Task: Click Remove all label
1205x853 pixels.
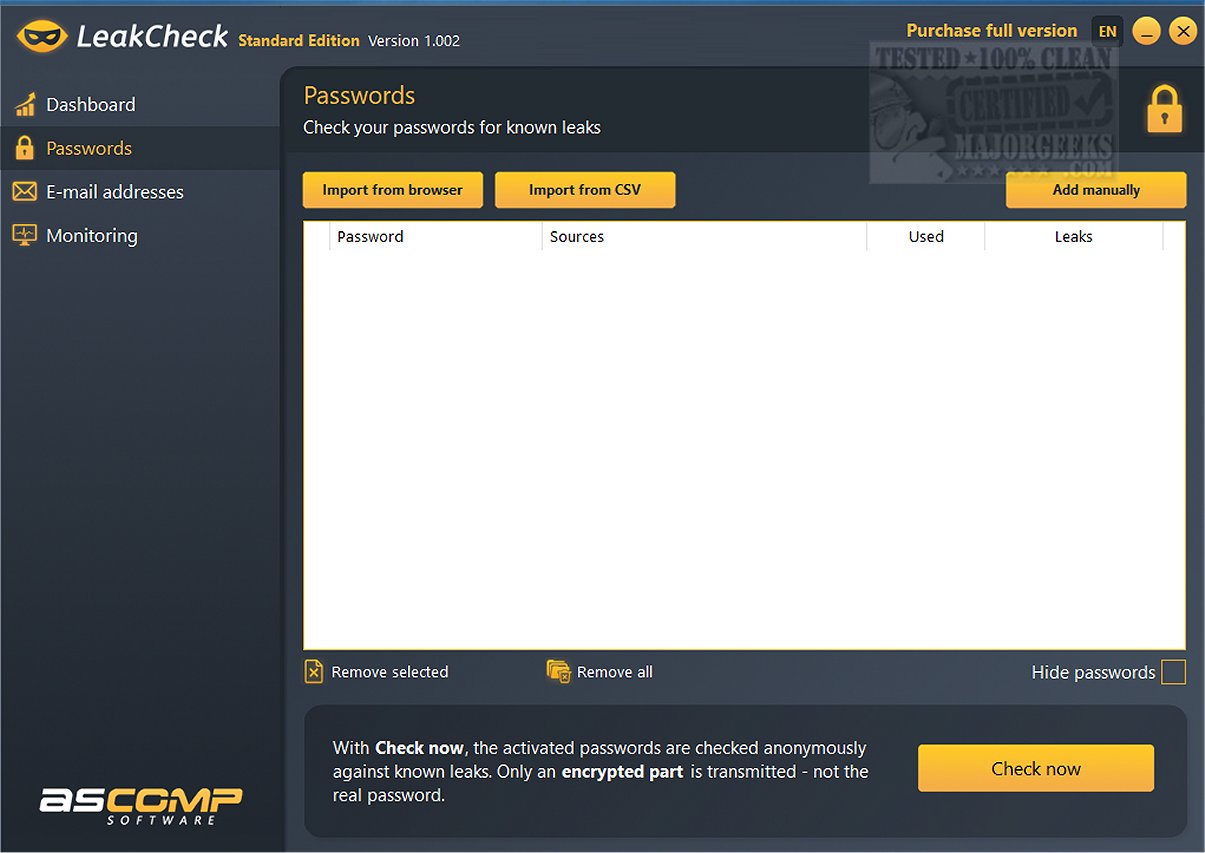Action: coord(615,672)
